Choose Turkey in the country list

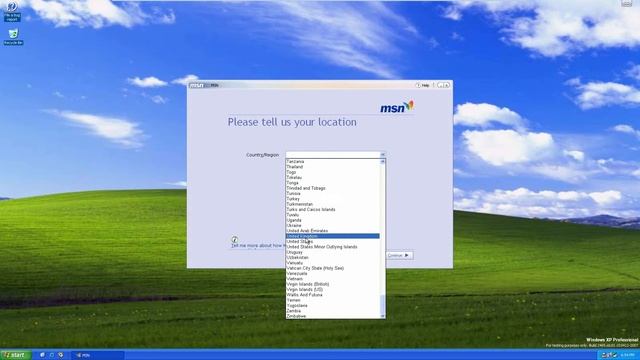pyautogui.click(x=333, y=199)
